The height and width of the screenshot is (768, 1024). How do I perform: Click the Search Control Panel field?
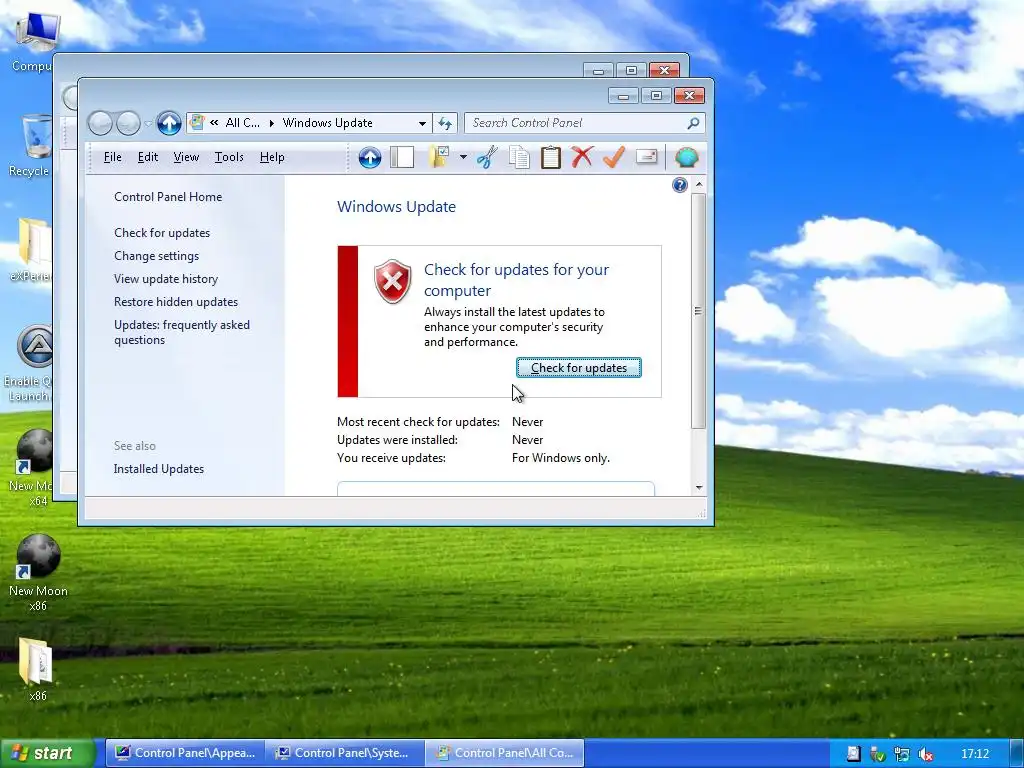584,123
